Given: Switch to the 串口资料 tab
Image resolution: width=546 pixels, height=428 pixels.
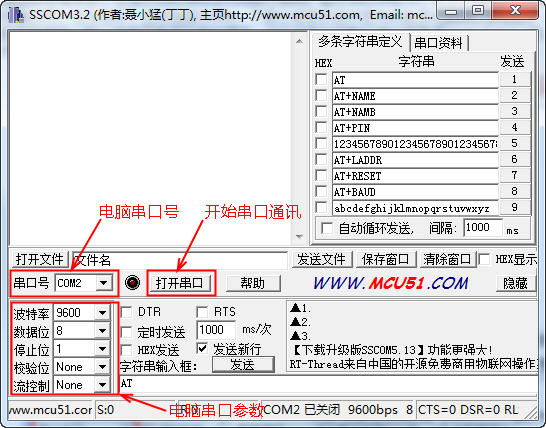Looking at the screenshot, I should tap(438, 43).
